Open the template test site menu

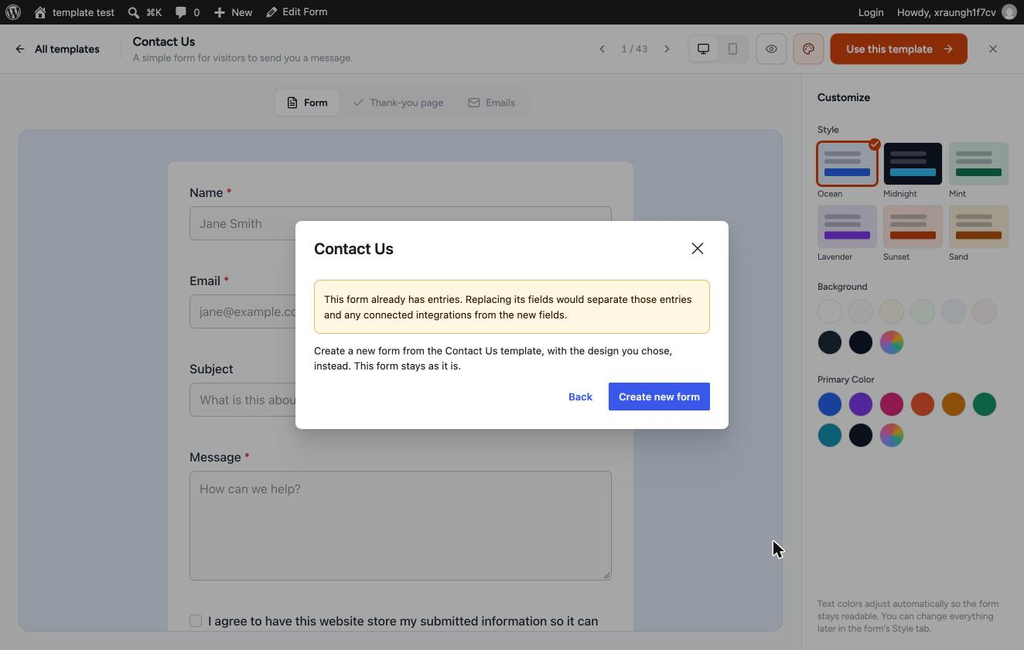pos(74,12)
